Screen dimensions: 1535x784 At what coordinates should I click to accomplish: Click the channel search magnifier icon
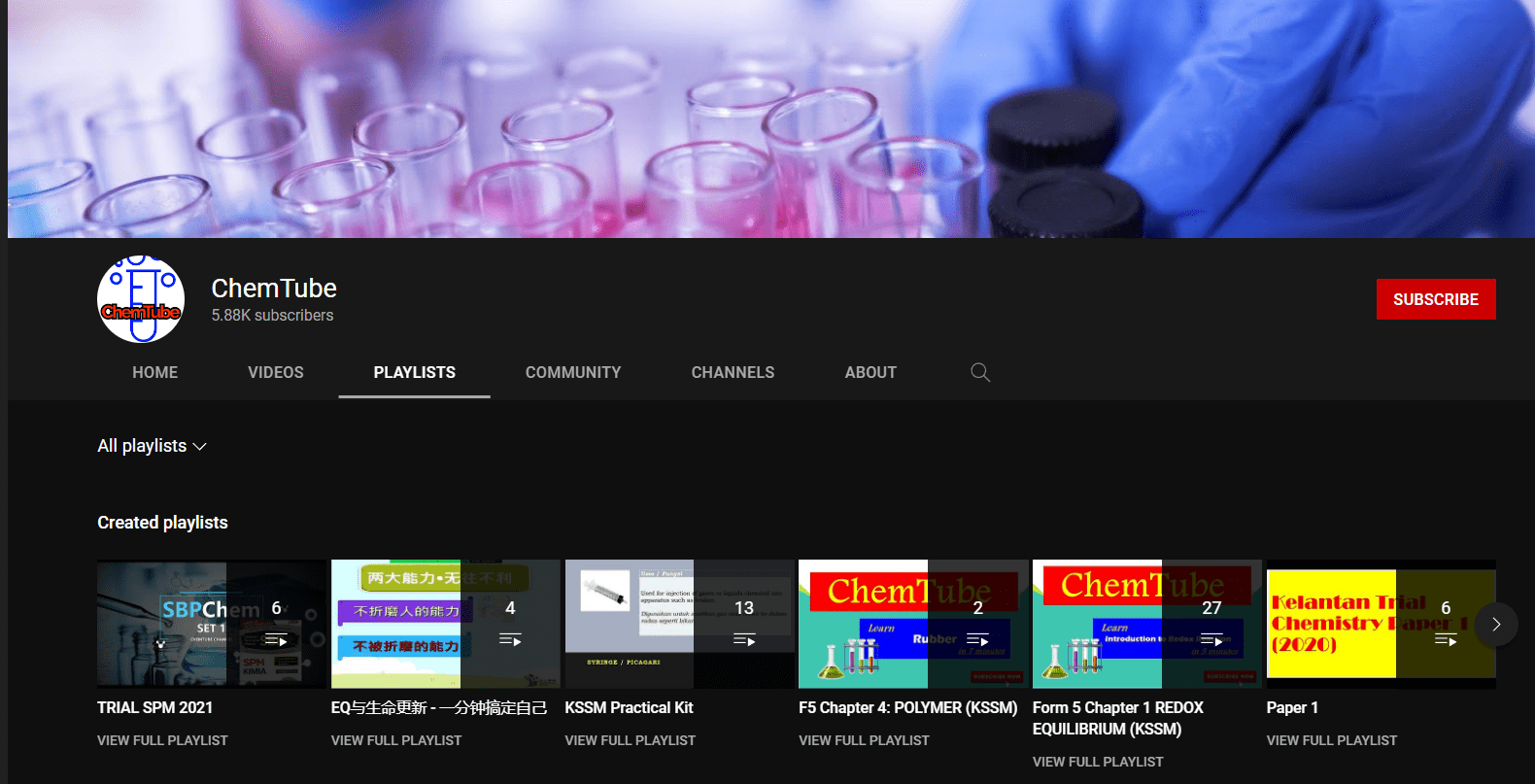pos(980,372)
